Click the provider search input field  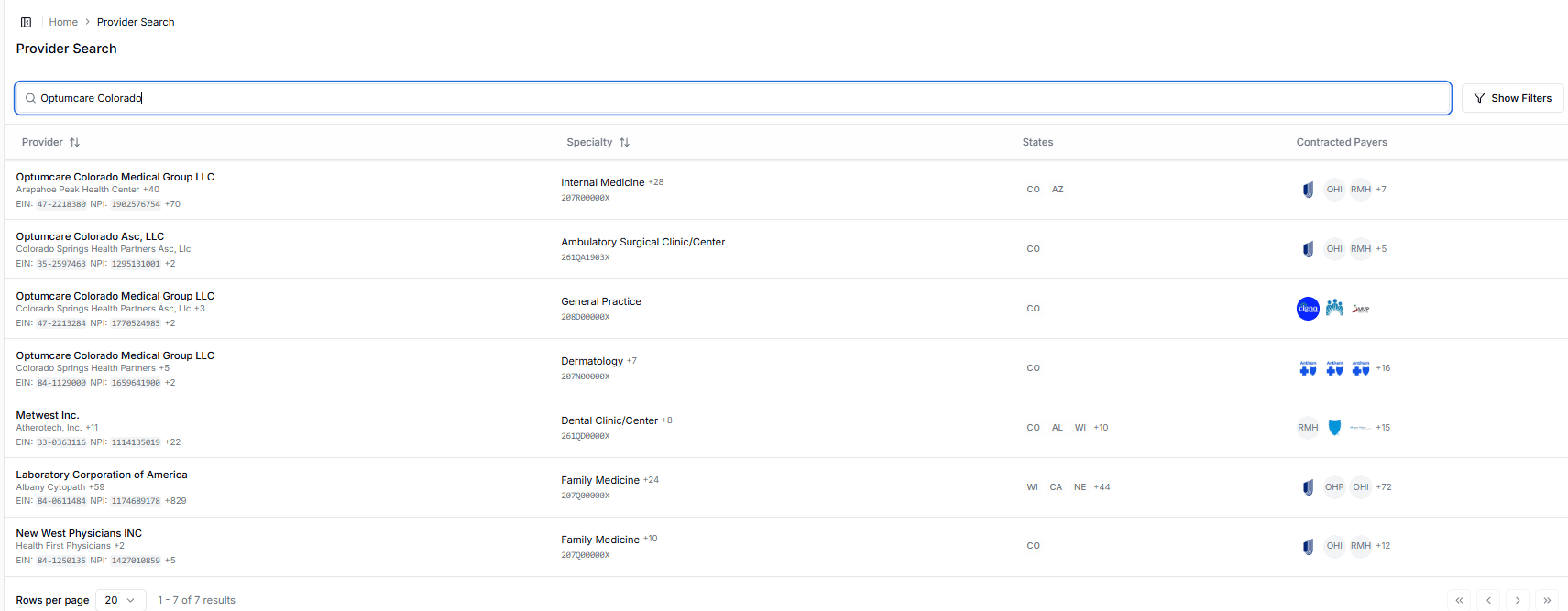click(x=733, y=98)
